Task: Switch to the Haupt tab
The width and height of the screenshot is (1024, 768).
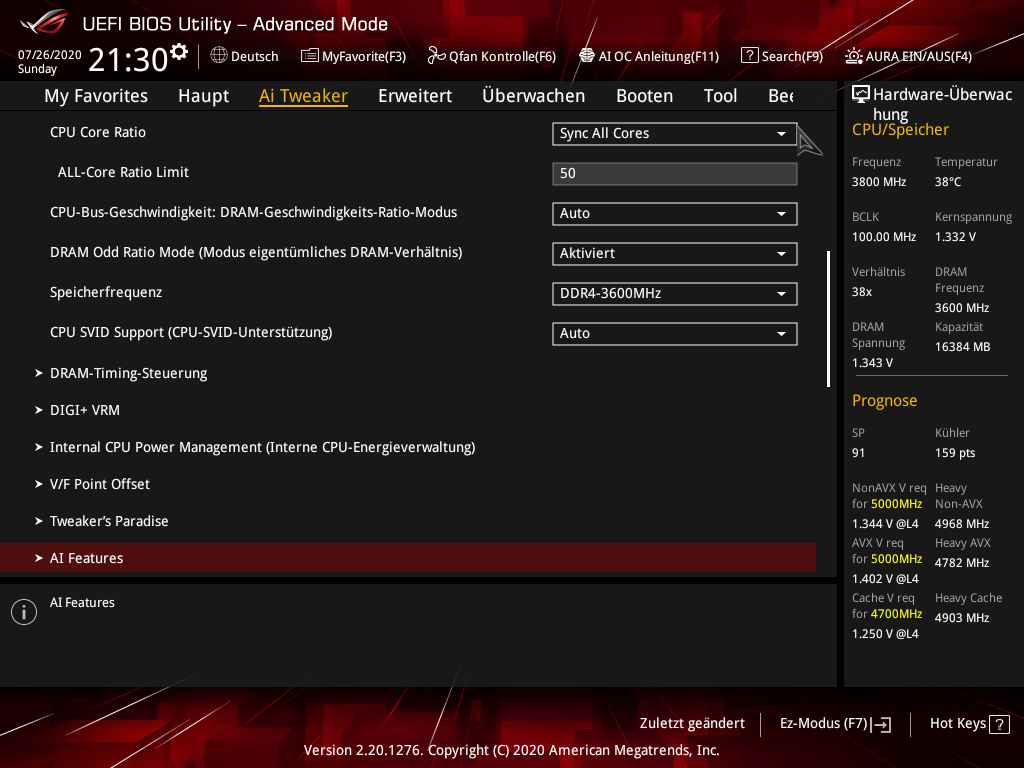Action: 204,96
